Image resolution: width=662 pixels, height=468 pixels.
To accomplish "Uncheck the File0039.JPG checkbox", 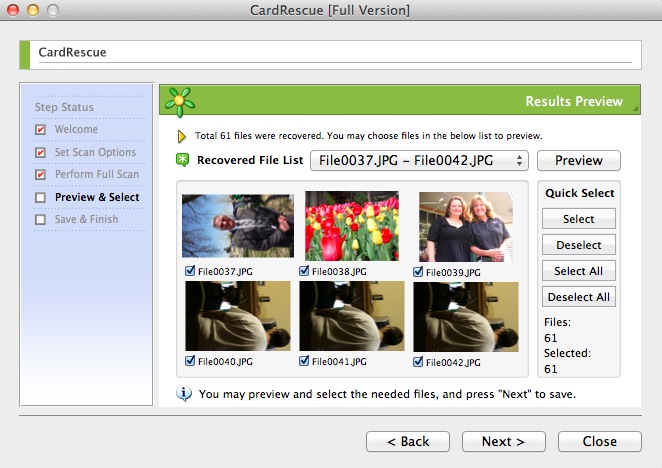I will coord(419,271).
